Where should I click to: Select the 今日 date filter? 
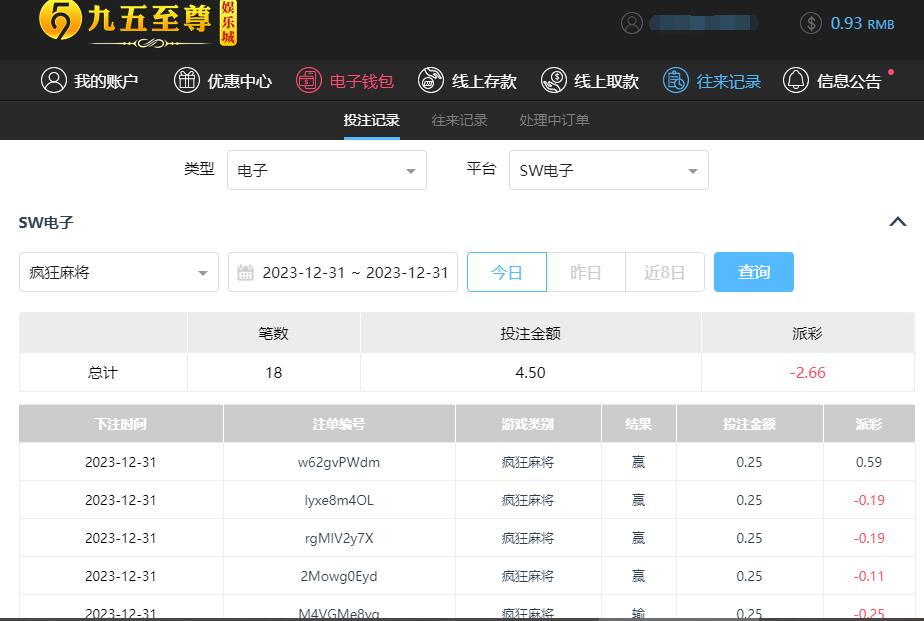[x=507, y=272]
